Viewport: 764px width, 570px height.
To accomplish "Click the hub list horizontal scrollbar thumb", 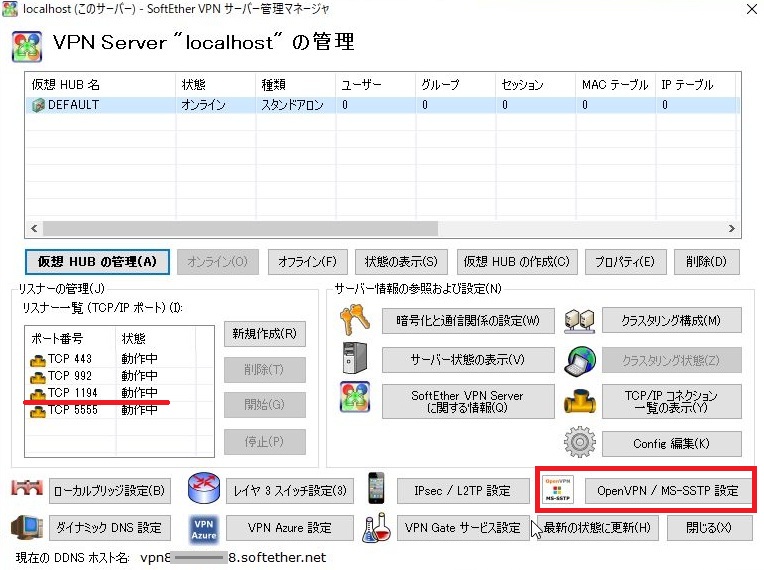I will 240,228.
